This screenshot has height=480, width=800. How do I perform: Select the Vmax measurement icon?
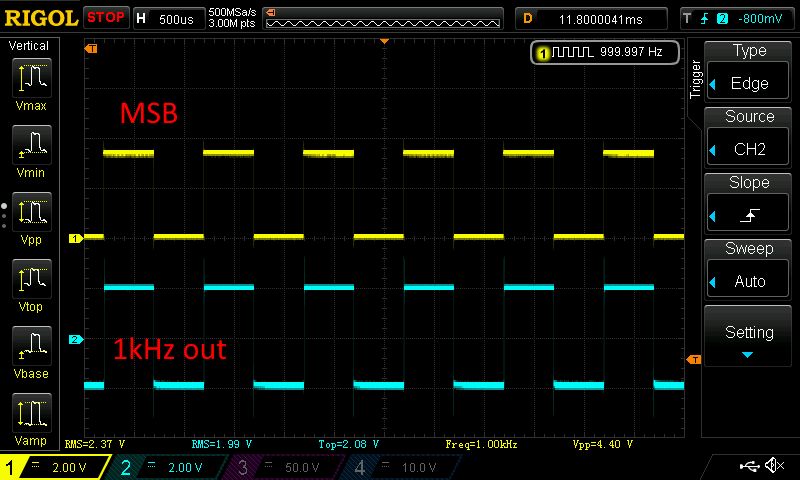pos(32,78)
